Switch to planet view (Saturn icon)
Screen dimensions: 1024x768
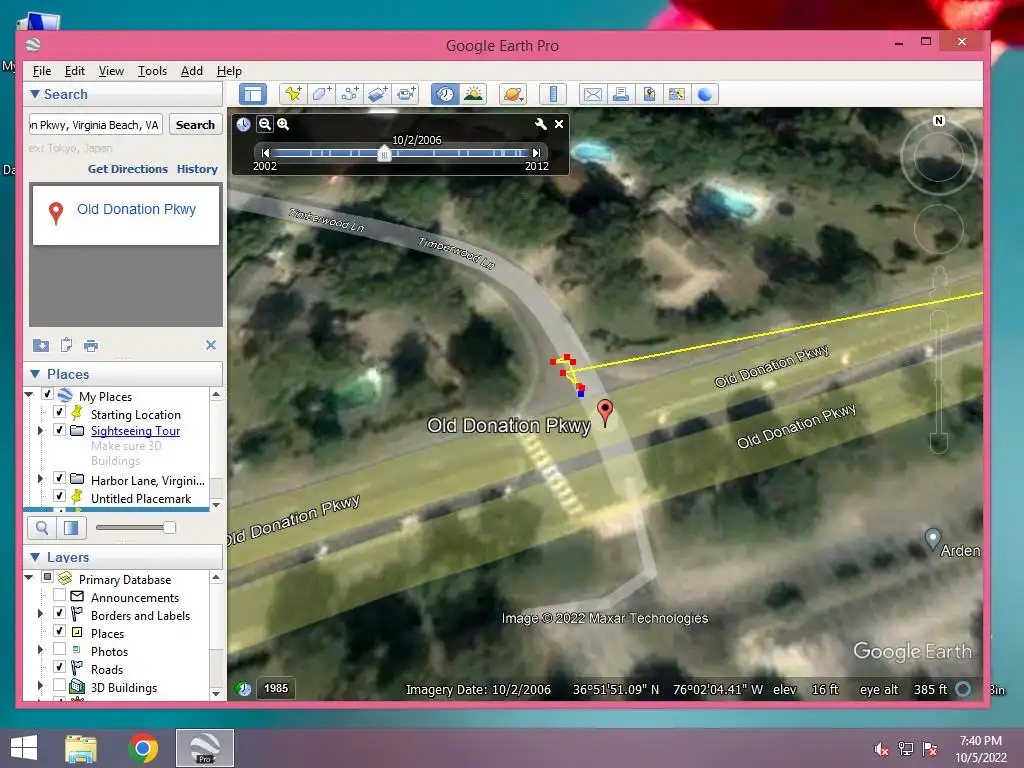point(513,94)
